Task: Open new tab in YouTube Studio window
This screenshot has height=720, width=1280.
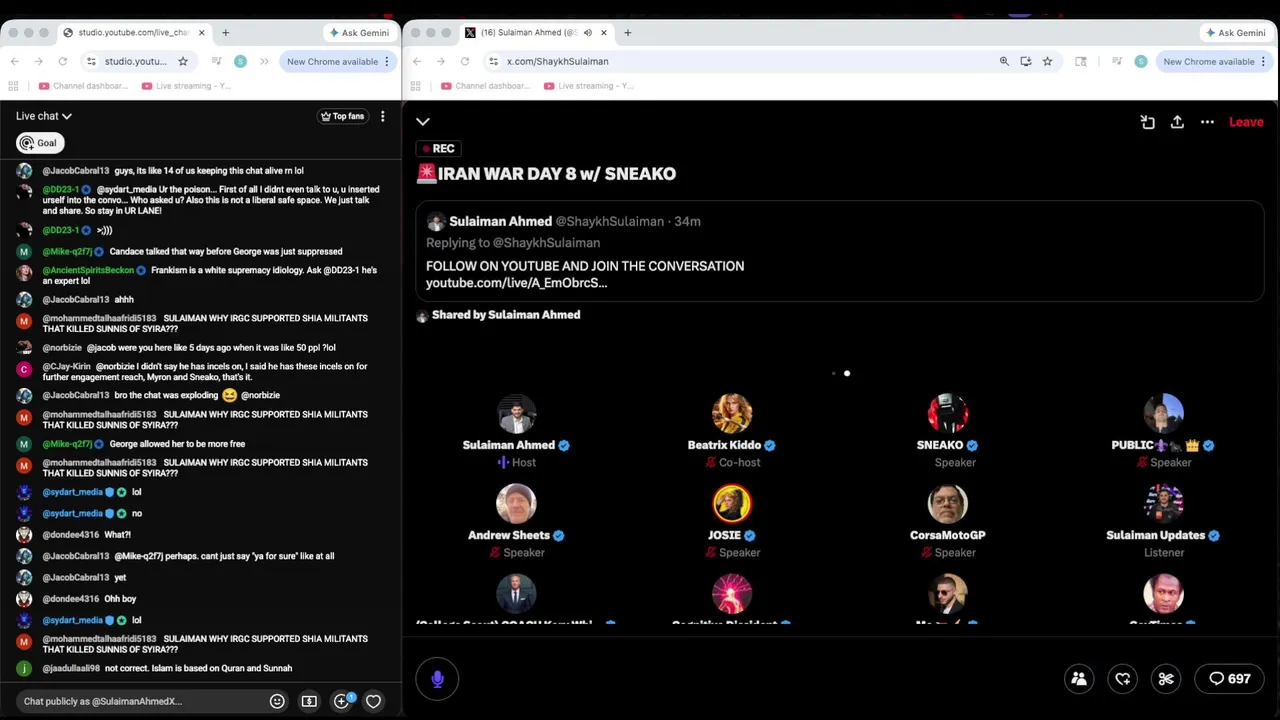Action: [x=225, y=32]
